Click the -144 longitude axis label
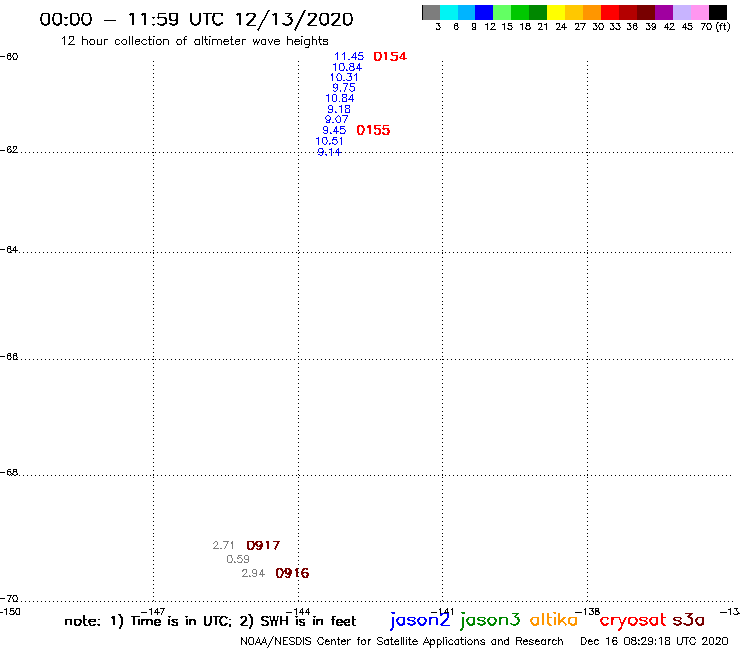Screen dimensions: 740x650 point(298,612)
